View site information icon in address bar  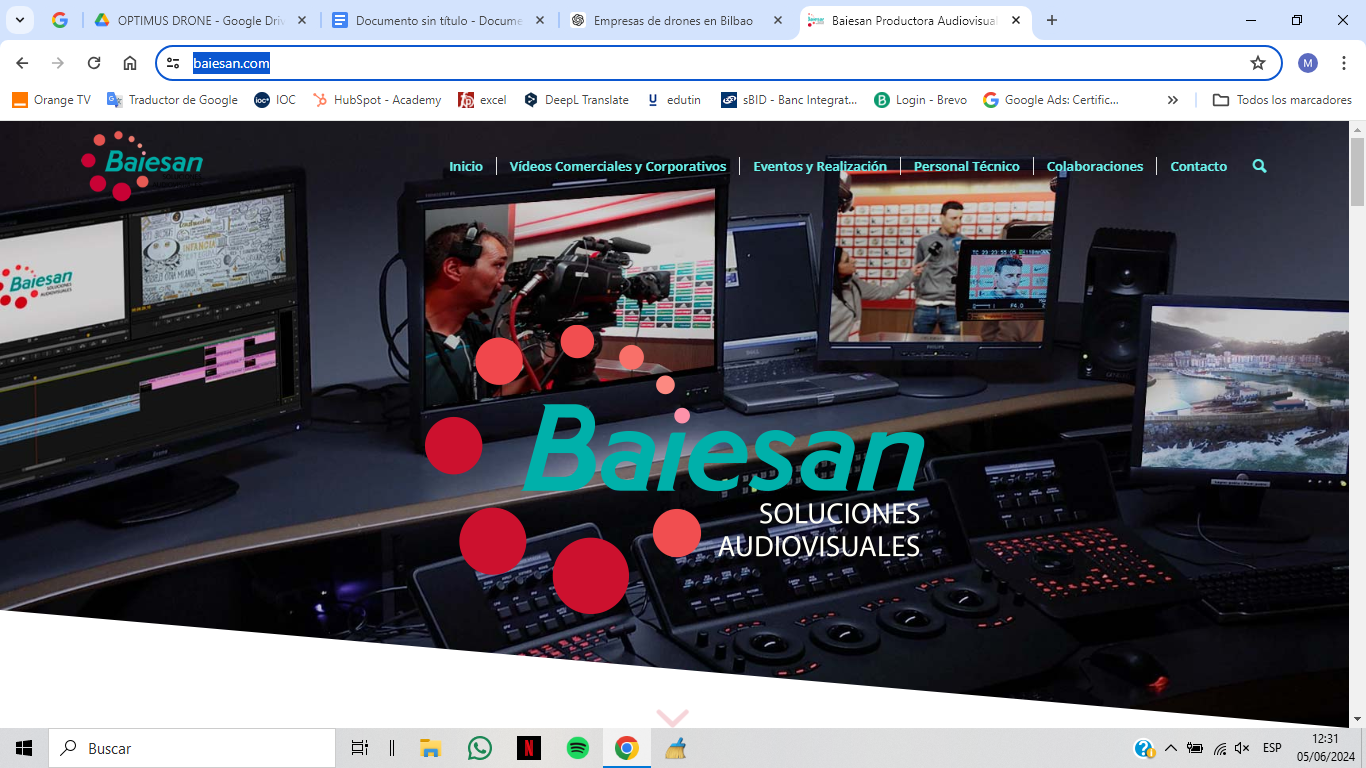coord(174,63)
